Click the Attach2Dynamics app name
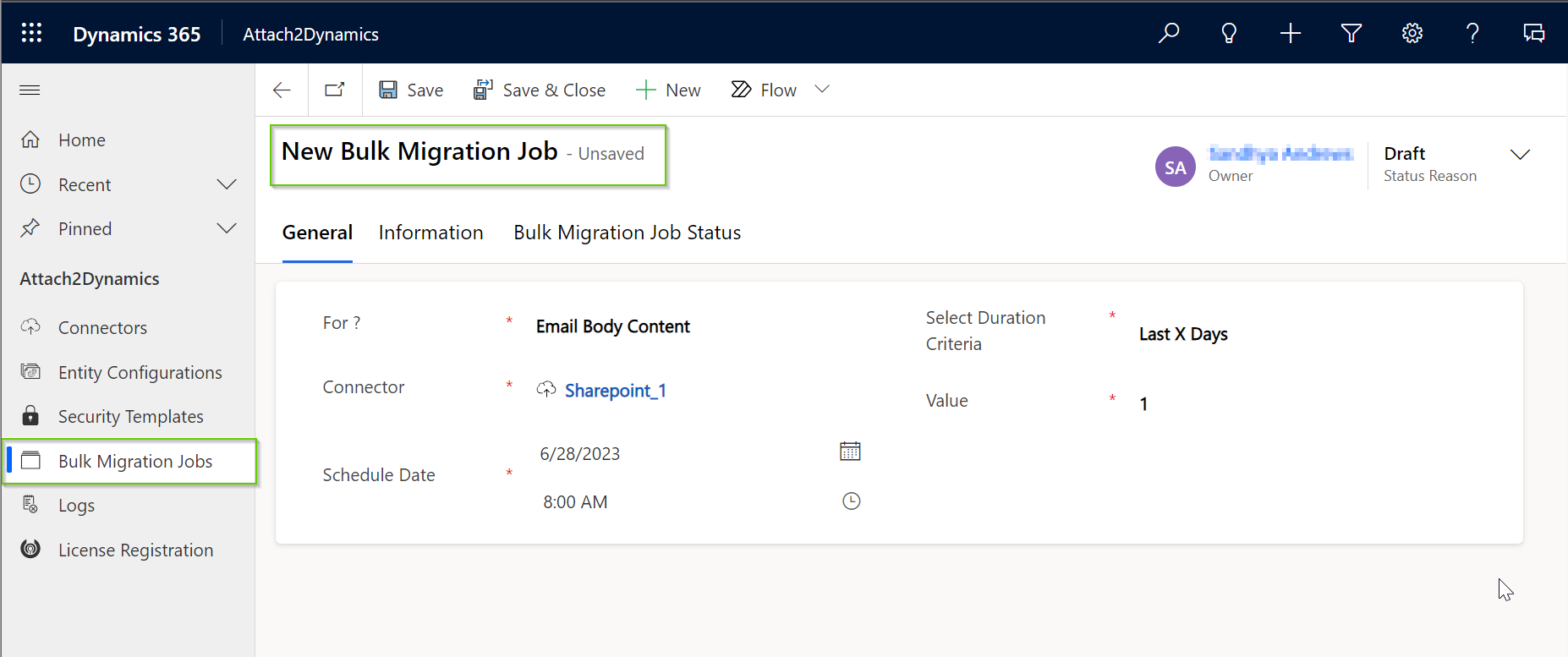 coord(310,34)
